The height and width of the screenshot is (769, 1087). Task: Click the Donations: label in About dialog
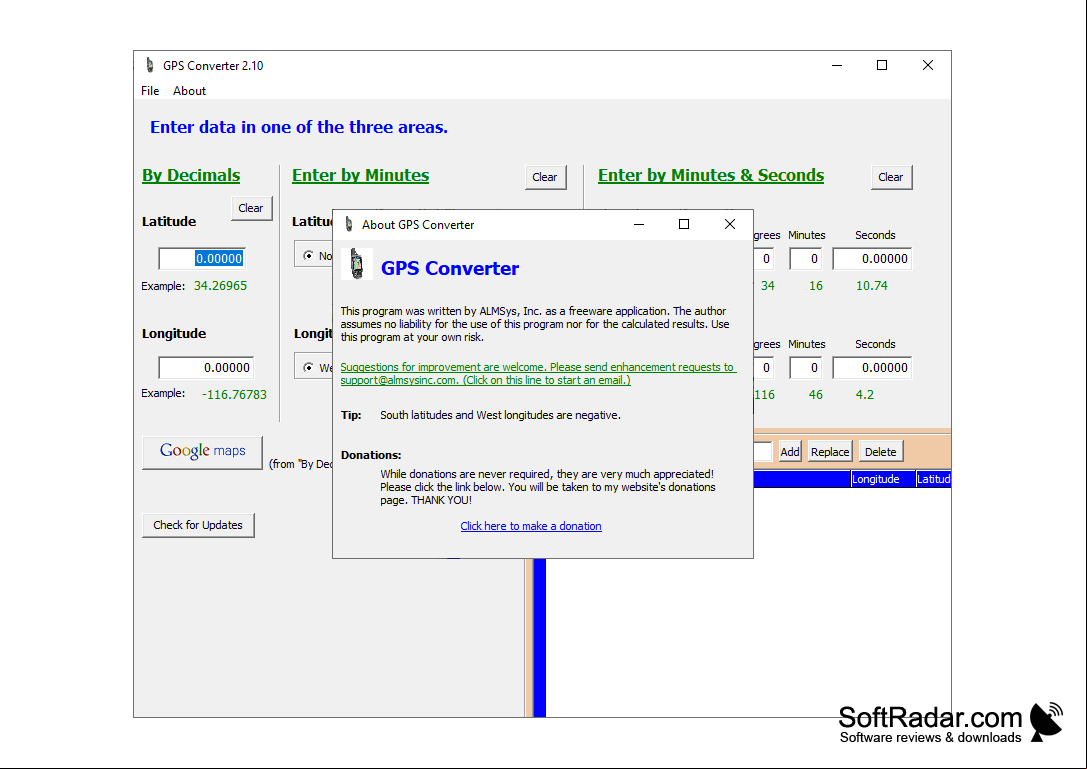(x=371, y=456)
